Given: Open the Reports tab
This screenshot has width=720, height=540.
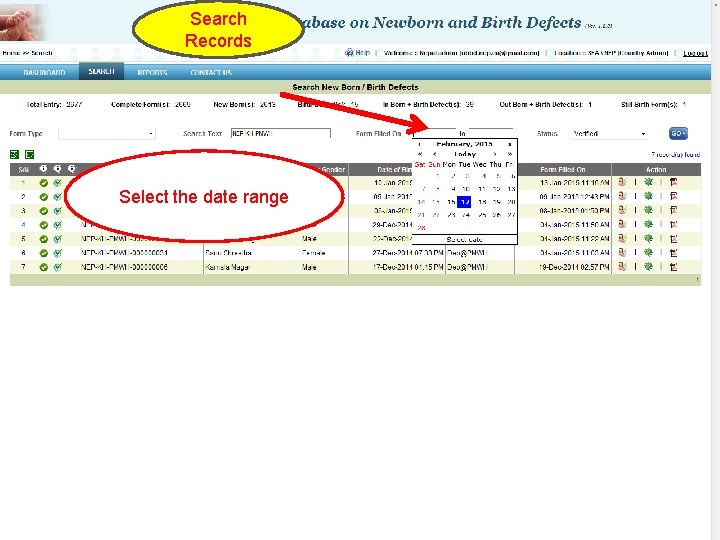Looking at the screenshot, I should coord(152,73).
